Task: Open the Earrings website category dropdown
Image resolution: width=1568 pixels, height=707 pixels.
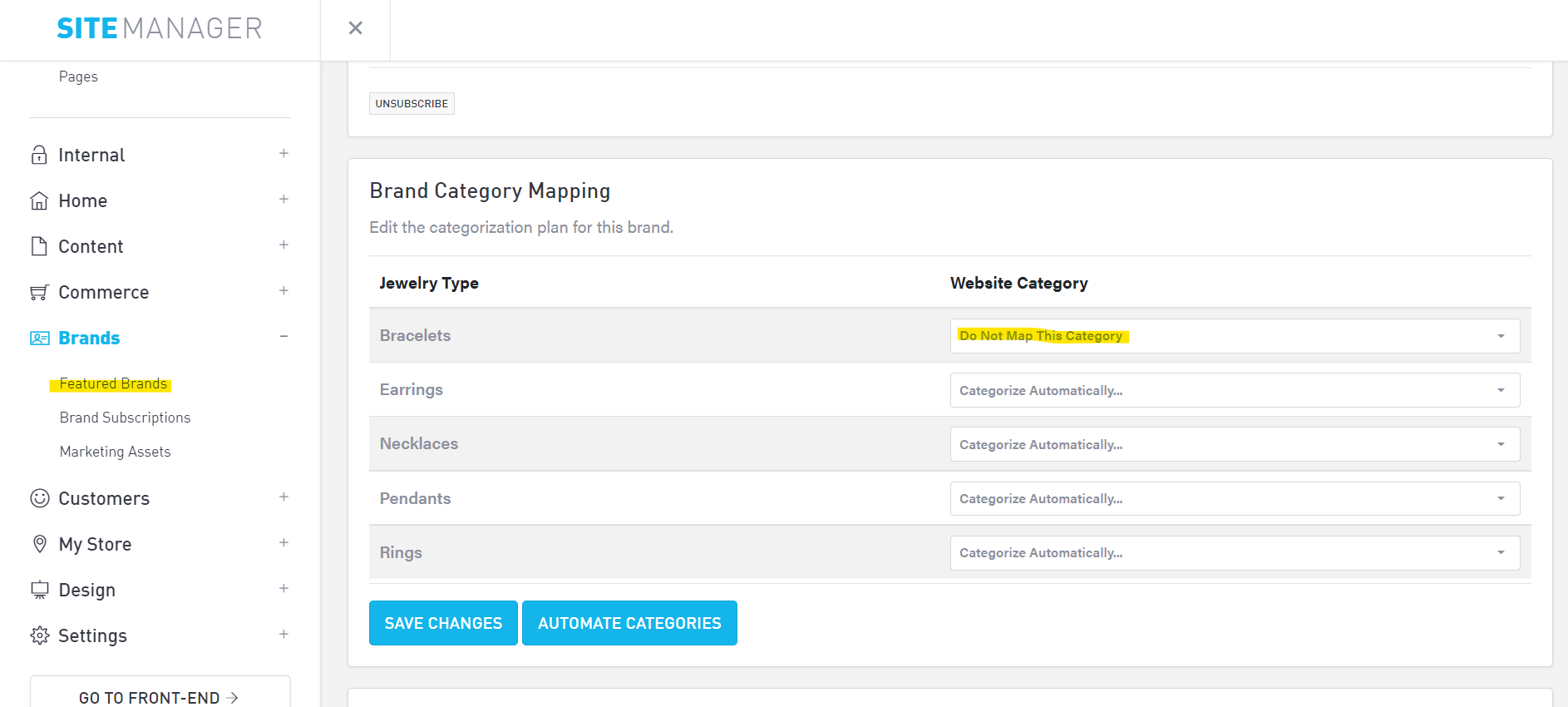Action: coord(1234,390)
